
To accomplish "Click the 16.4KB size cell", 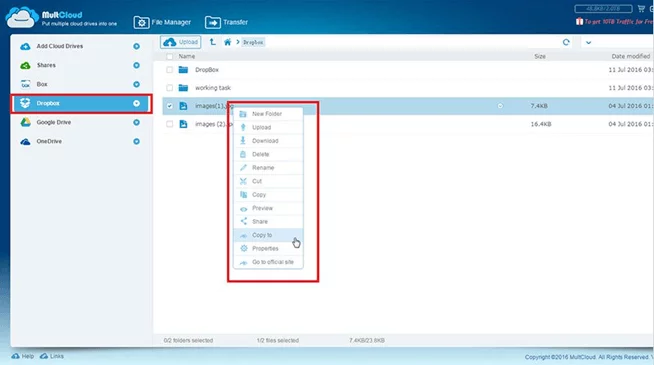I will (541, 124).
